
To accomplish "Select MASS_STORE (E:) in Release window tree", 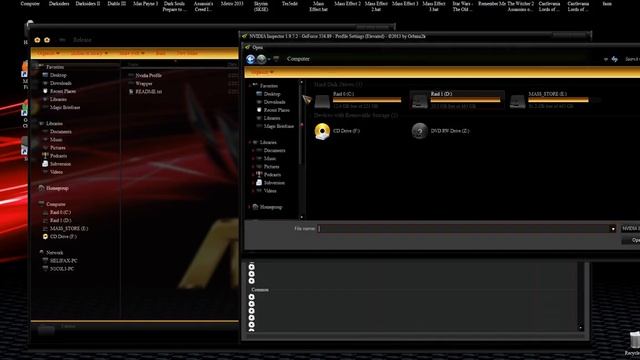I will [x=65, y=229].
